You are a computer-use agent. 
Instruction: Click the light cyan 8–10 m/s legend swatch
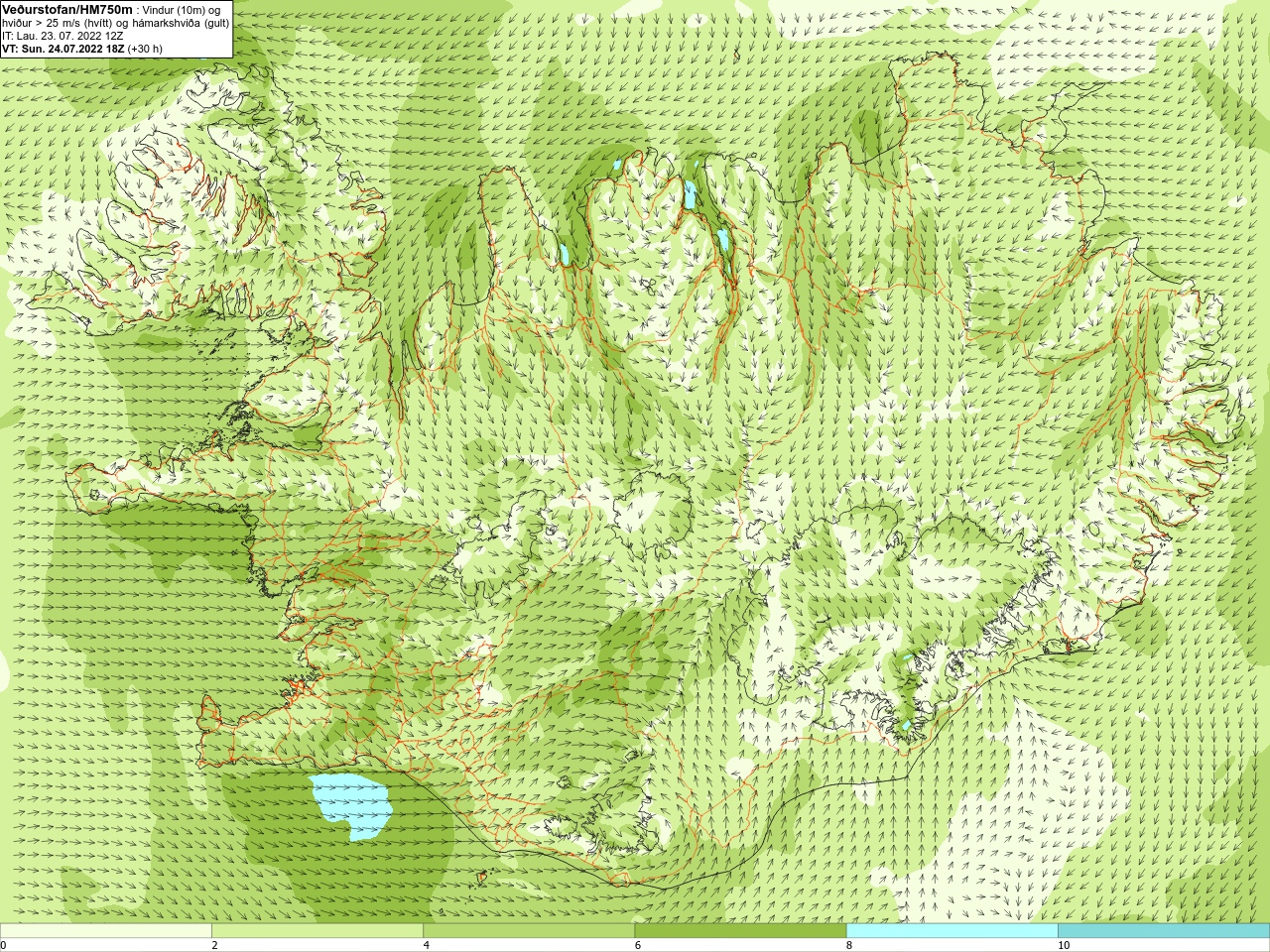point(952,931)
